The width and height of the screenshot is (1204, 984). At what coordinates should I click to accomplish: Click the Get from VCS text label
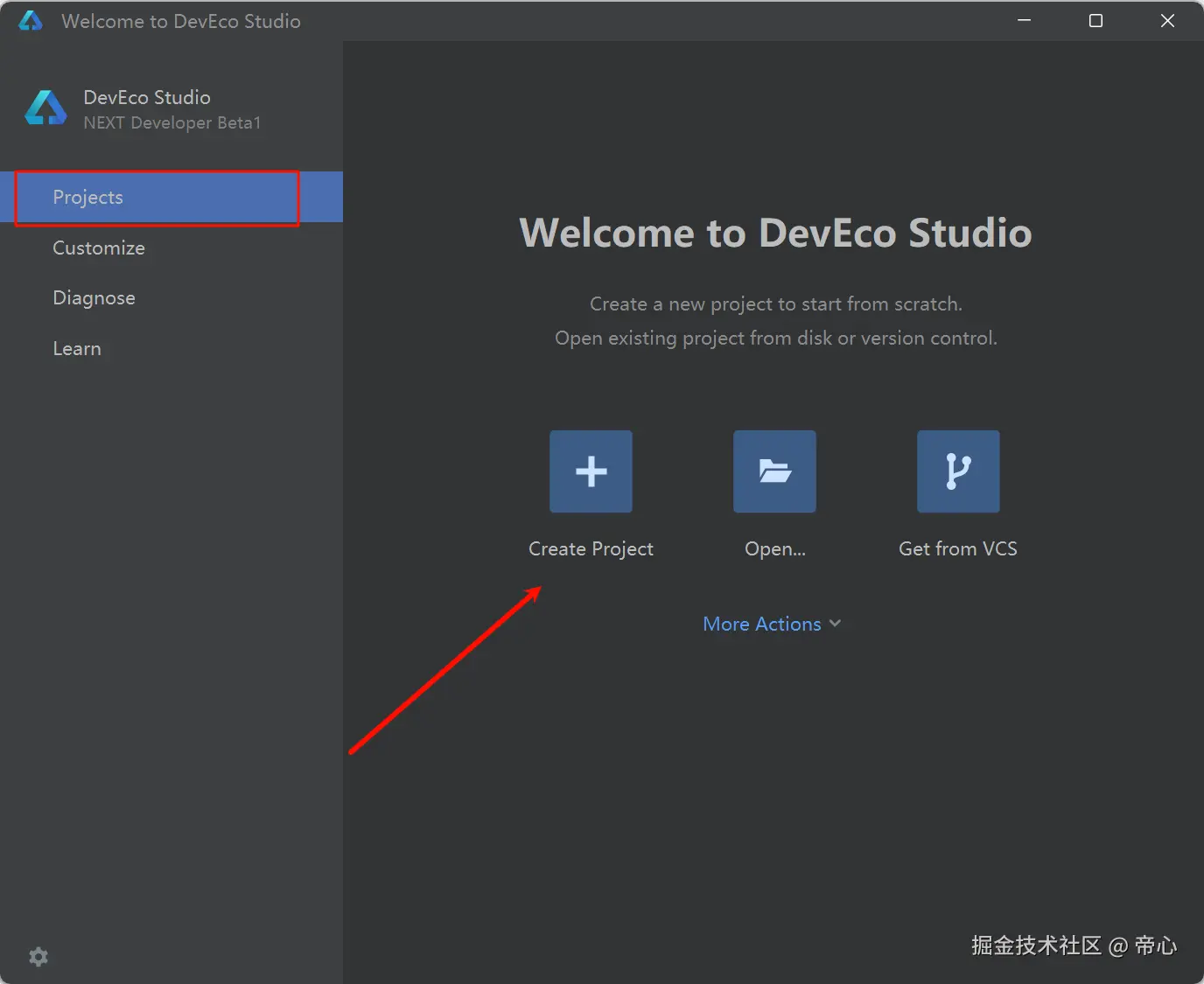[x=958, y=549]
